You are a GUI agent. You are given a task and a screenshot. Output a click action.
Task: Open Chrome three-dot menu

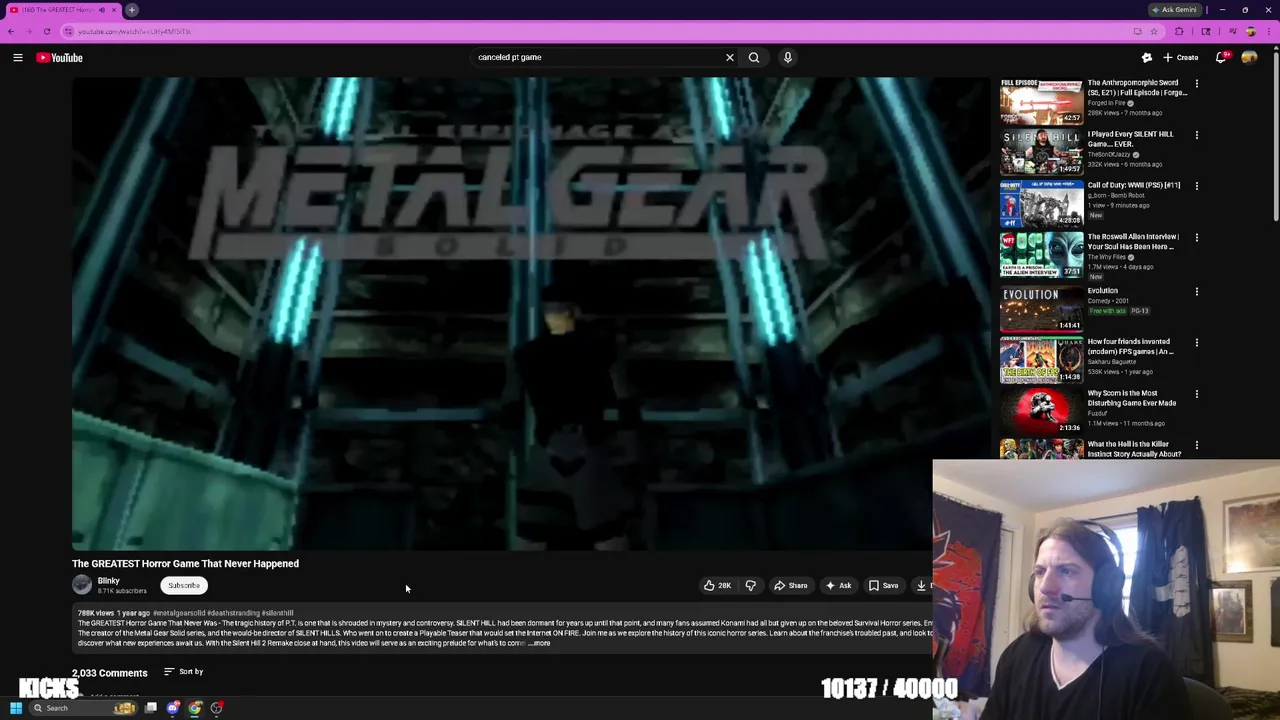point(1269,31)
